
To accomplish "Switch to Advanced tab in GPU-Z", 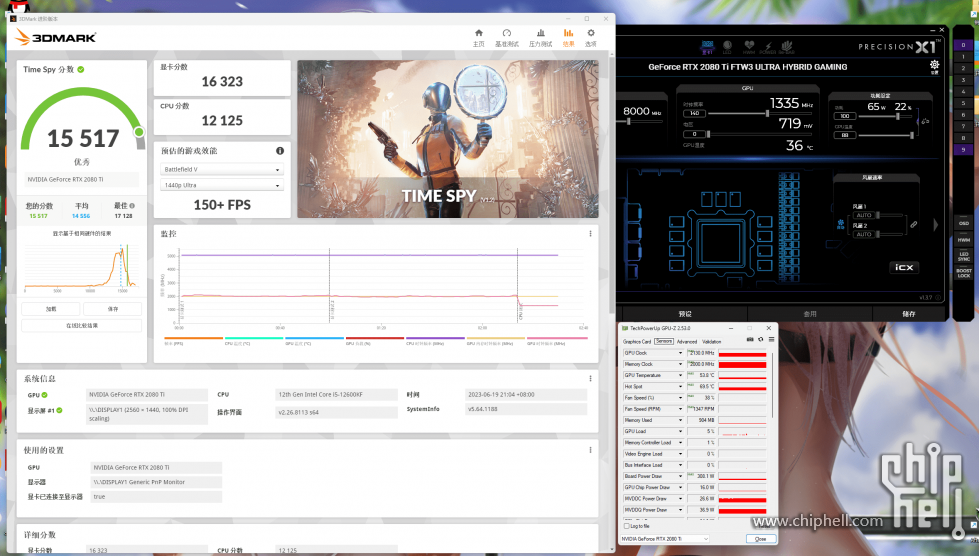I will [687, 341].
